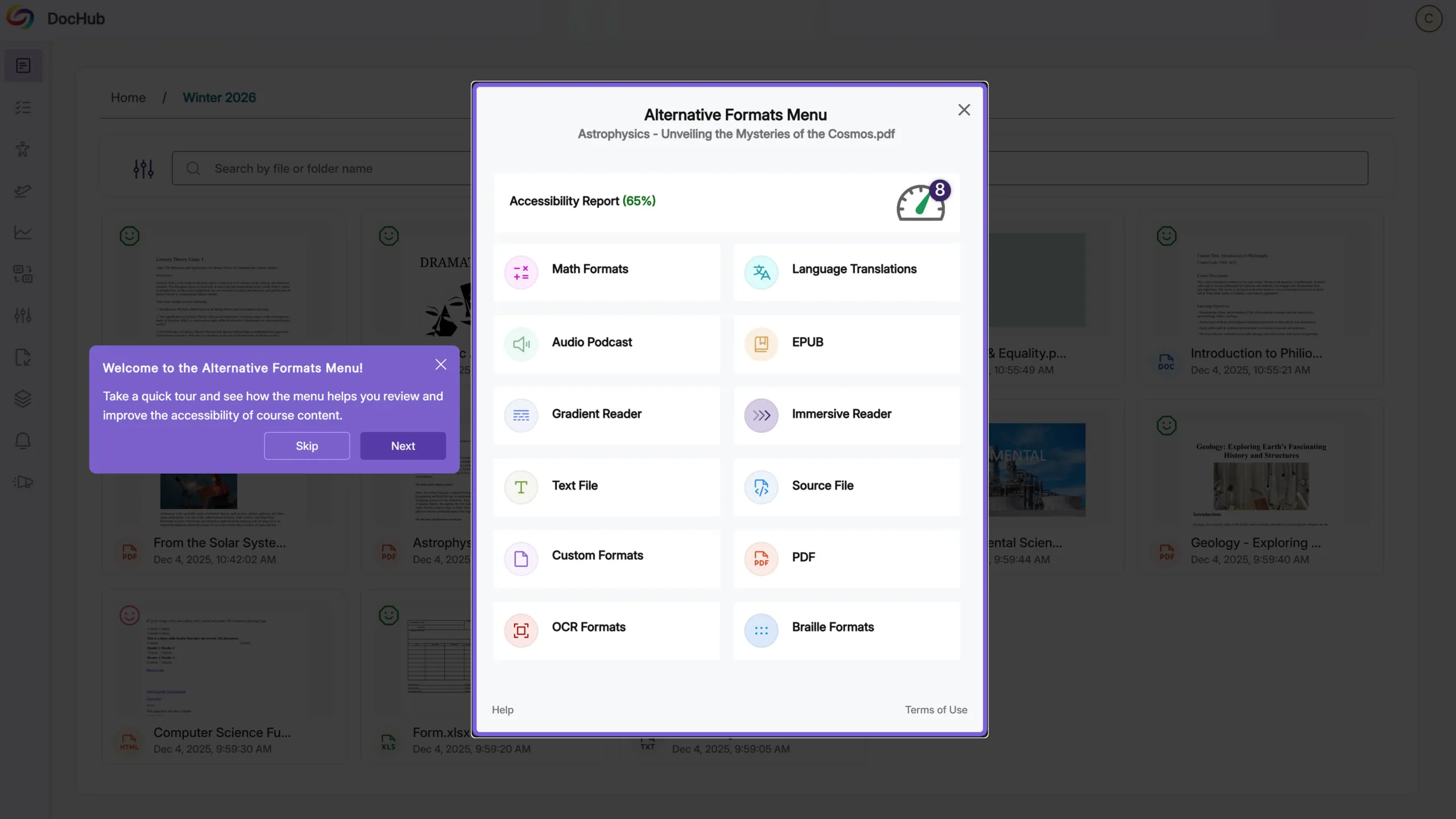Download the Source File format

[846, 486]
